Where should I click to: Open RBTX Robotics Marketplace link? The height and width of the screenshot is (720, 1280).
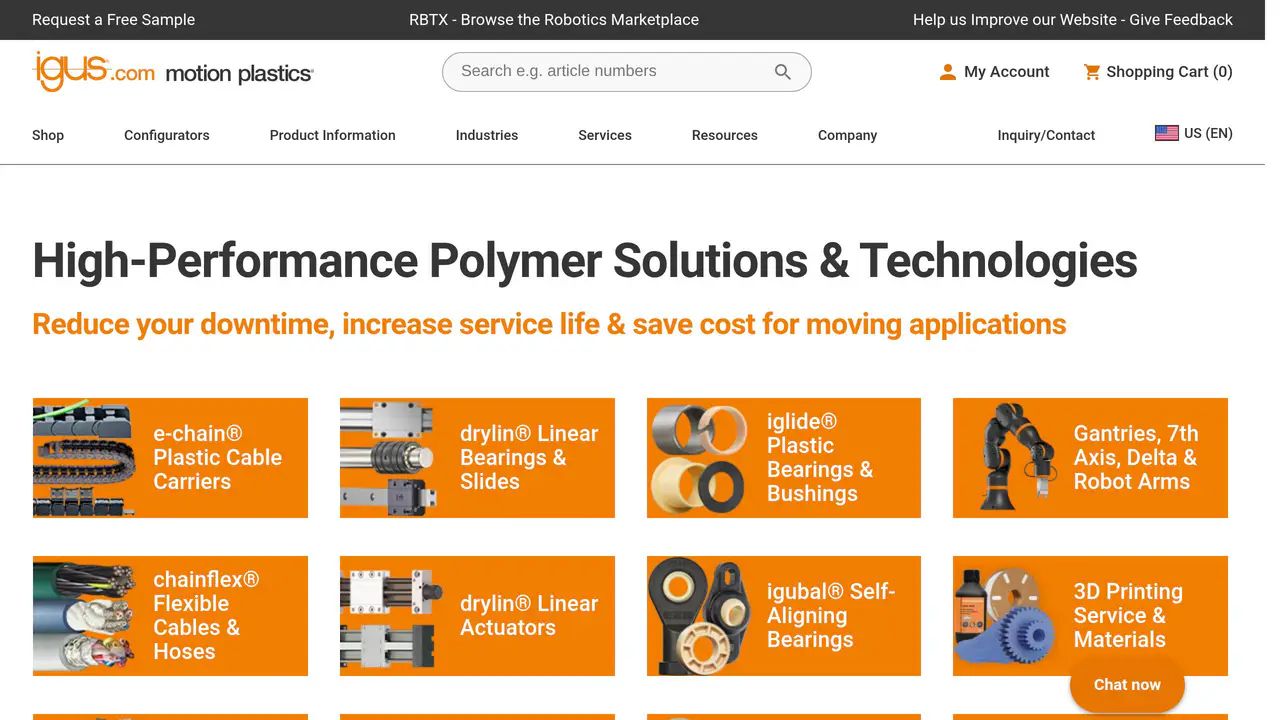[554, 20]
